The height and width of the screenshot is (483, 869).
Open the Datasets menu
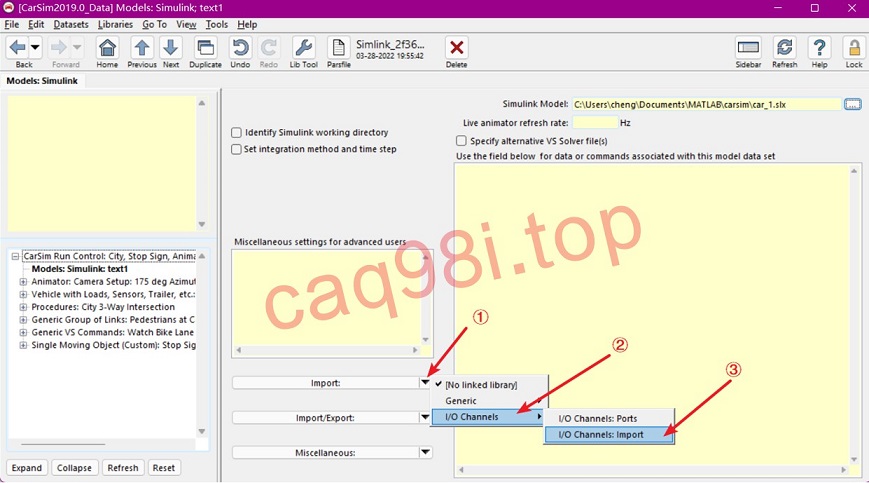pos(71,24)
